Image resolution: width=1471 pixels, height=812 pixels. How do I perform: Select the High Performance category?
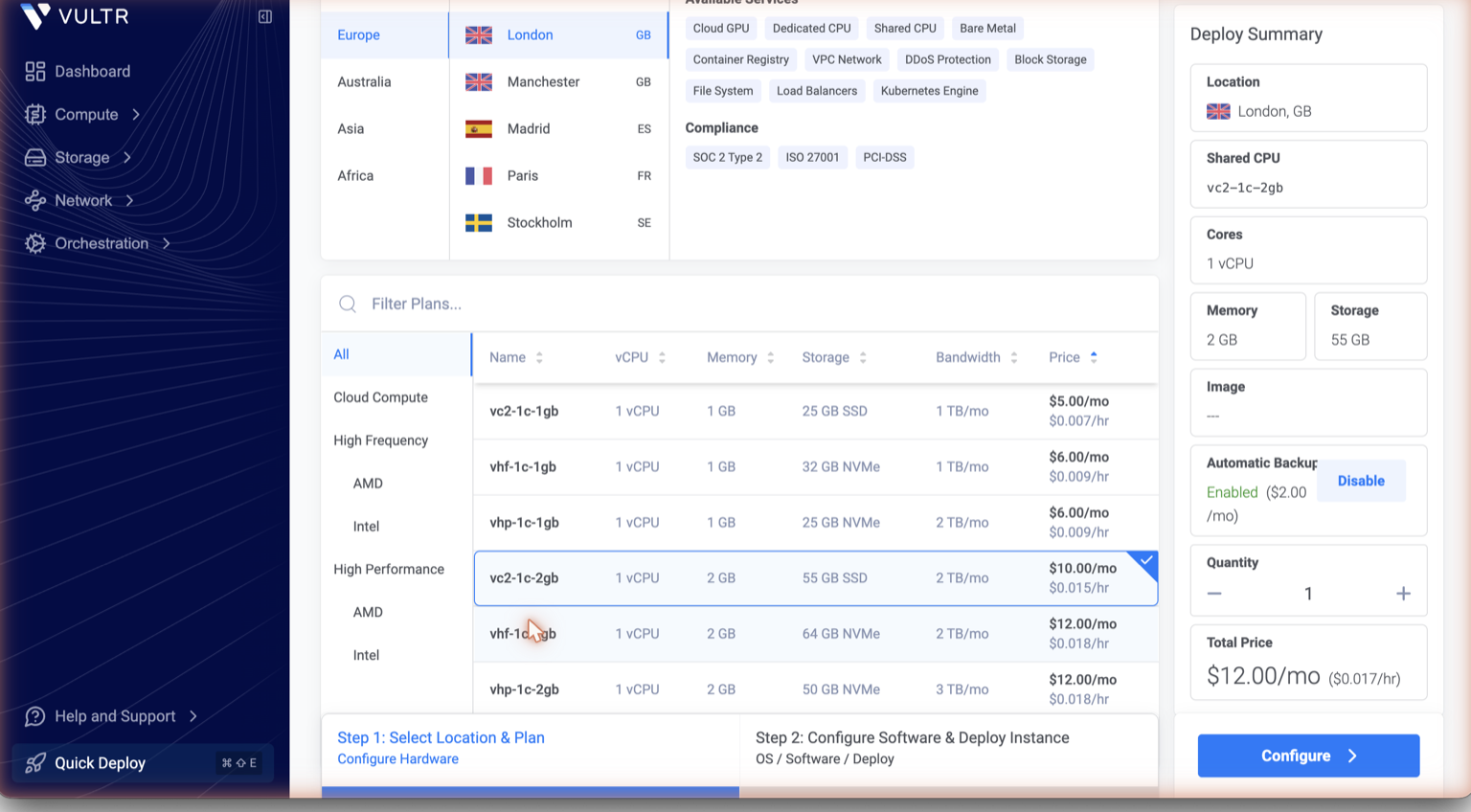(x=396, y=569)
